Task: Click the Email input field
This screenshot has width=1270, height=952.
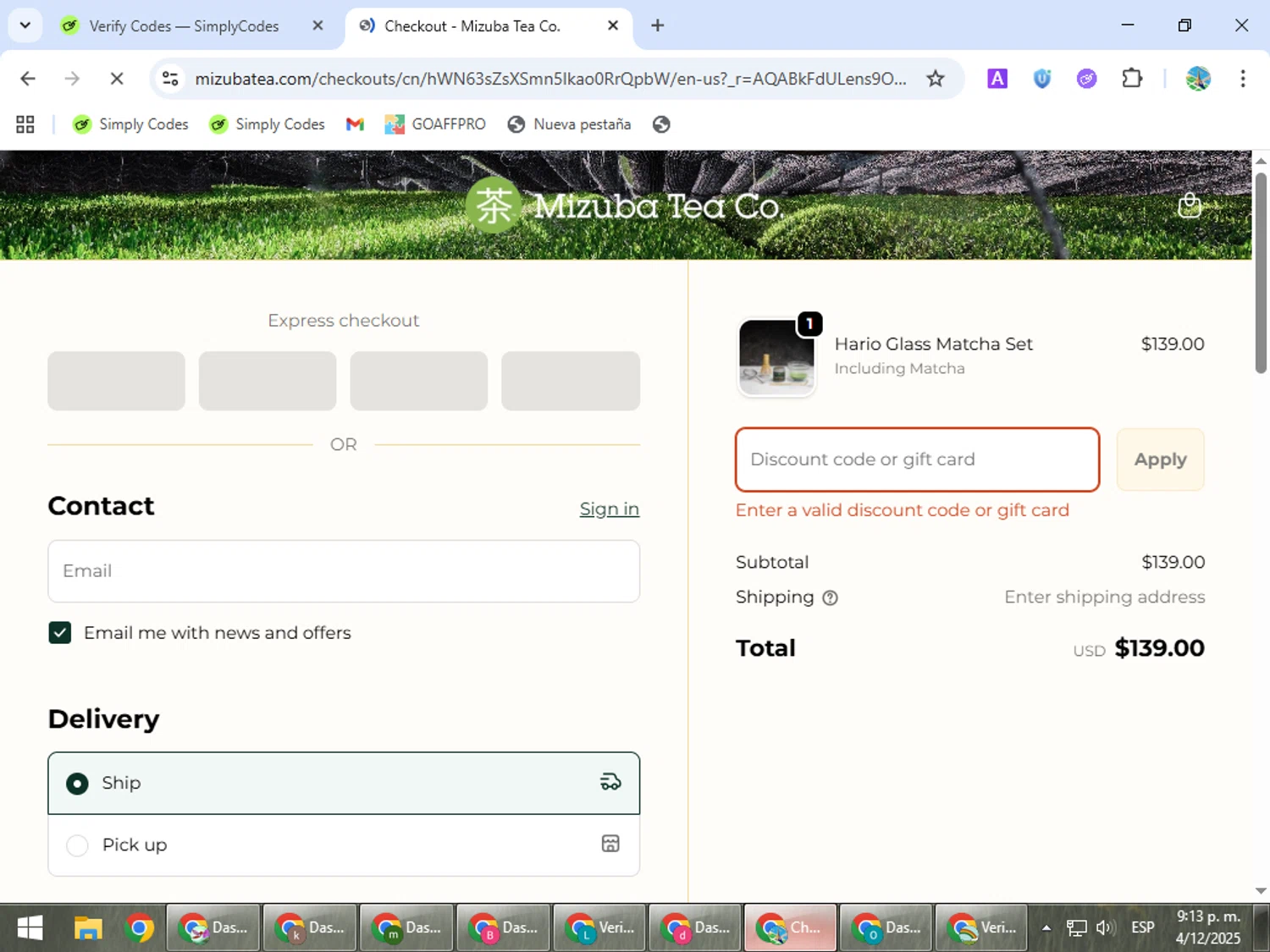Action: point(344,571)
